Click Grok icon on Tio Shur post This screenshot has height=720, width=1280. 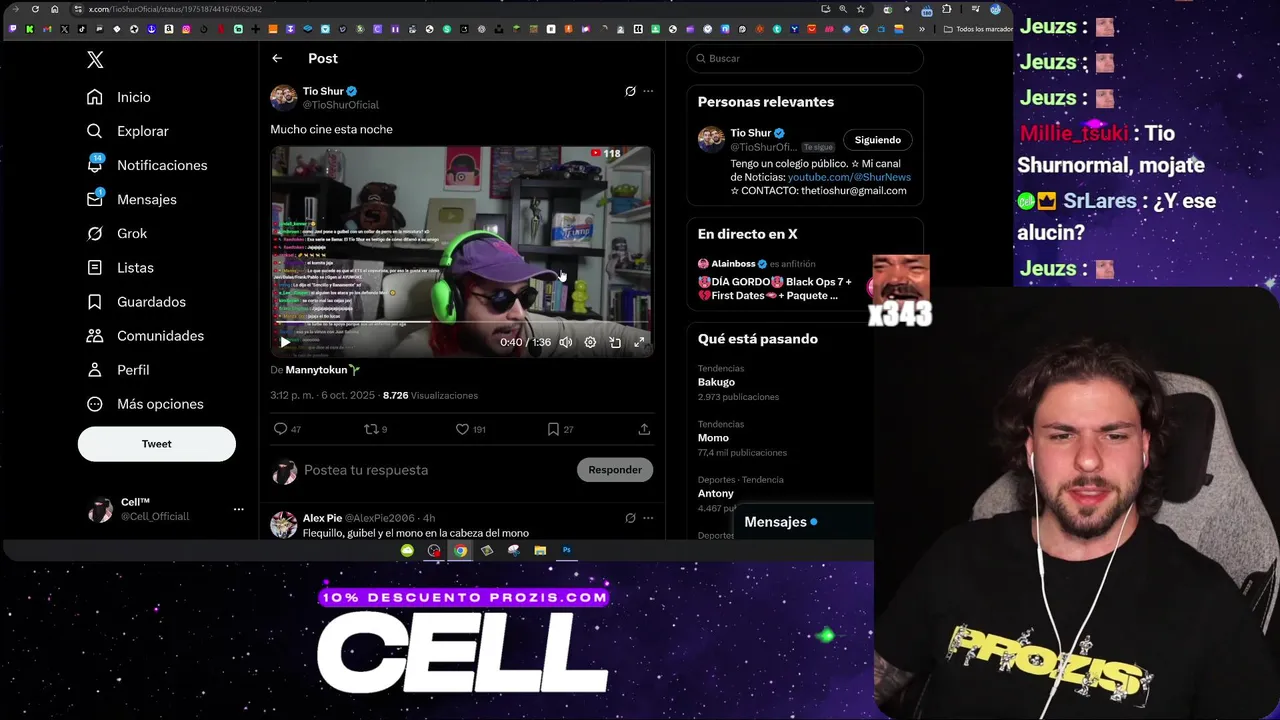pos(630,91)
